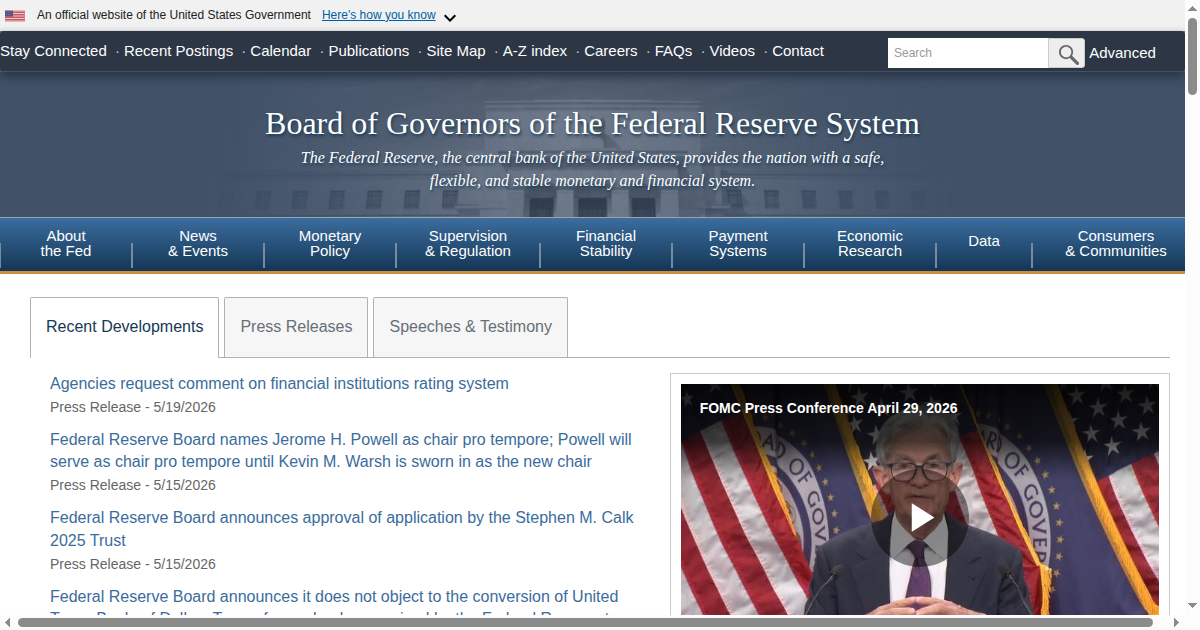Viewport: 1200px width, 630px height.
Task: Open 'Here's how you know' link
Action: [x=379, y=15]
